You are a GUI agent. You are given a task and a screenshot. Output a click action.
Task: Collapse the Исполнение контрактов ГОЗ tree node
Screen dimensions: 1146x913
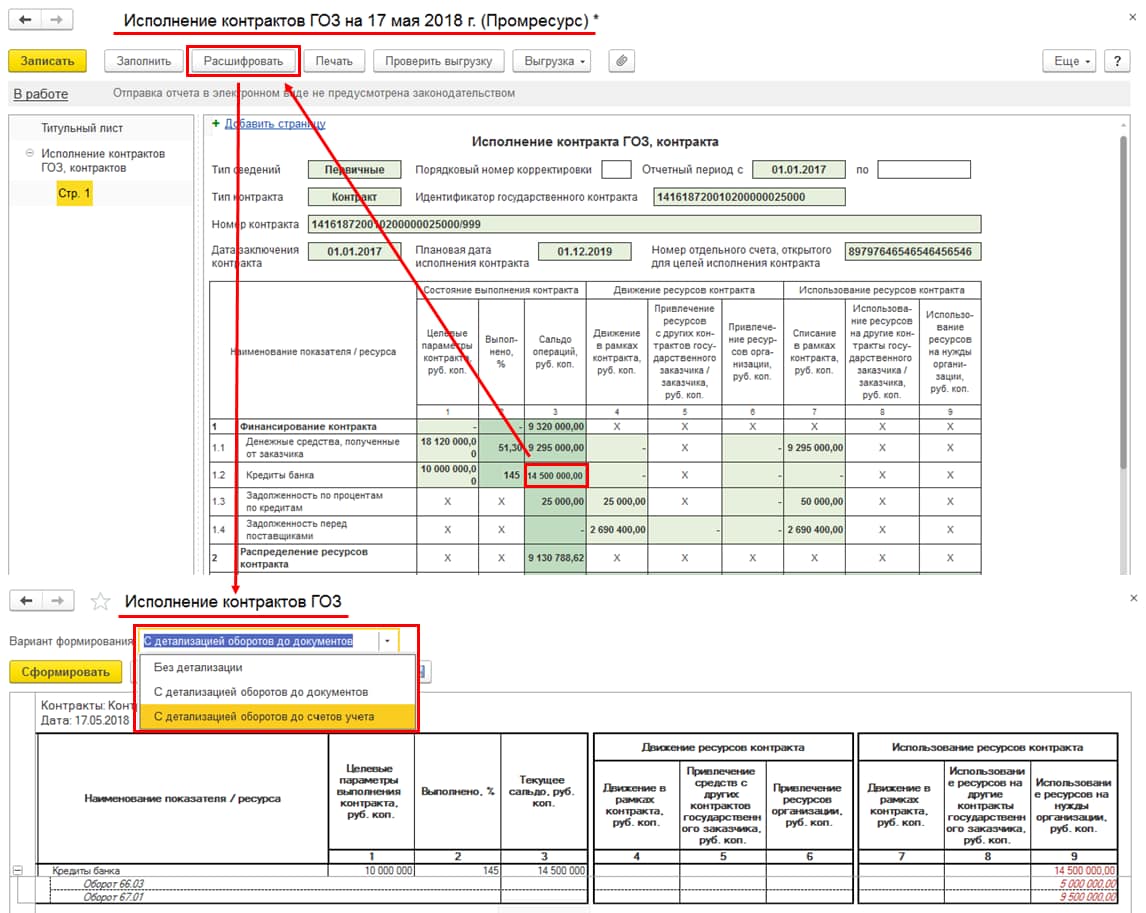pos(30,154)
